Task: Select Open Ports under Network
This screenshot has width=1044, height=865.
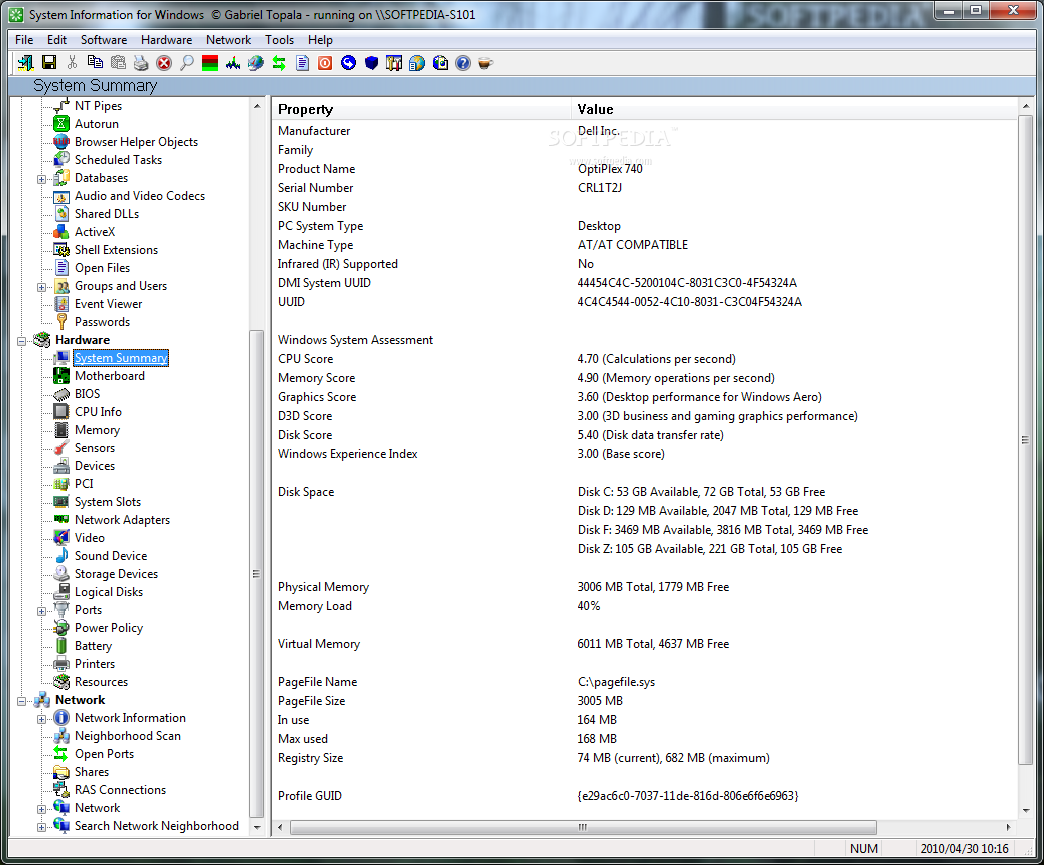Action: (104, 754)
